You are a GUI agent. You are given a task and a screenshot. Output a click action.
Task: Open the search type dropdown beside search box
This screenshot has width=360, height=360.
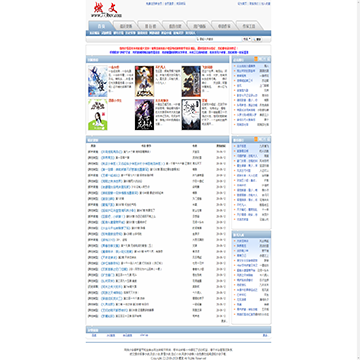point(246,39)
